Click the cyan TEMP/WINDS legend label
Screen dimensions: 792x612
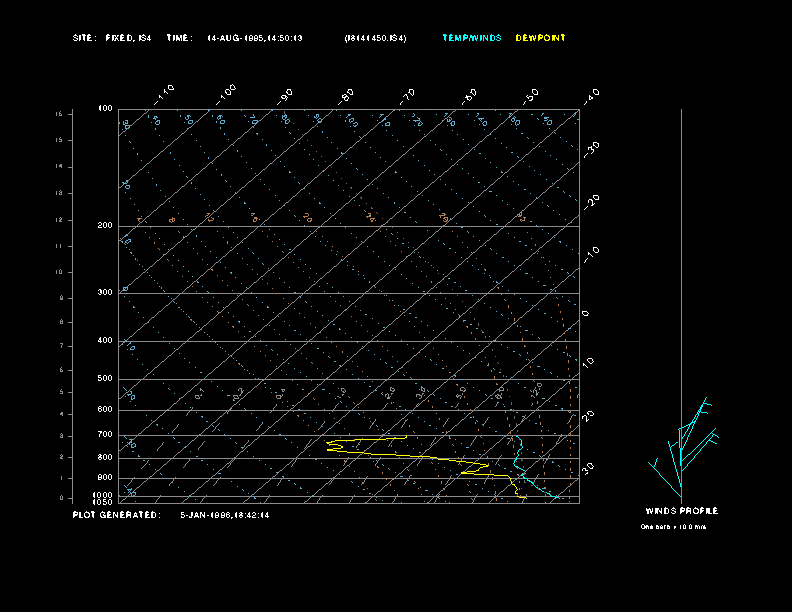(x=472, y=38)
